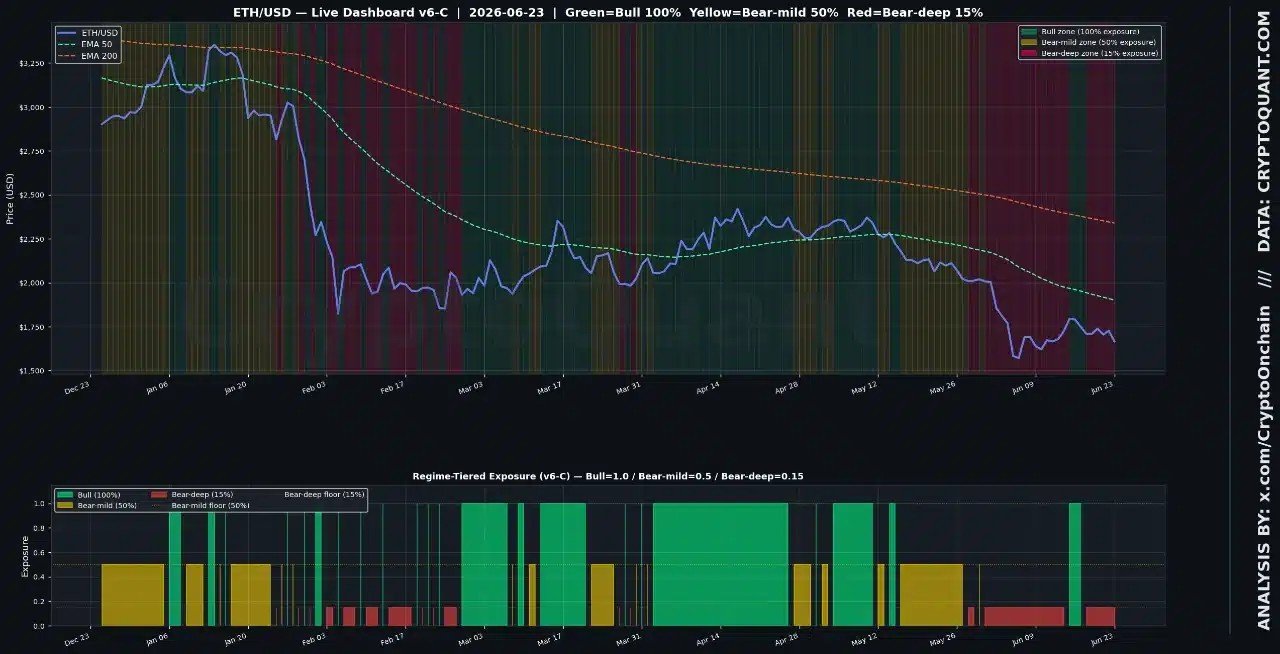This screenshot has height=654, width=1280.
Task: Click the $3,250 price axis tick
Action: coord(32,63)
